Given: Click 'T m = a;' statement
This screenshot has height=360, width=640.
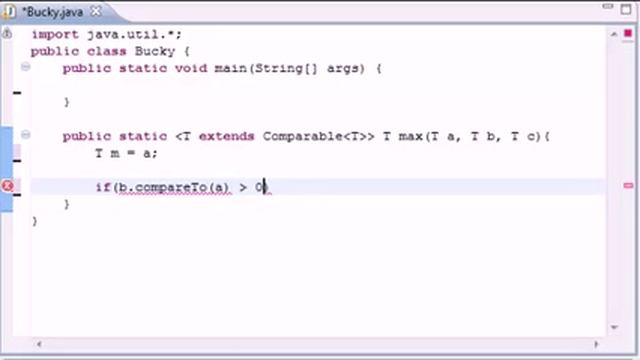Looking at the screenshot, I should click(x=126, y=153).
